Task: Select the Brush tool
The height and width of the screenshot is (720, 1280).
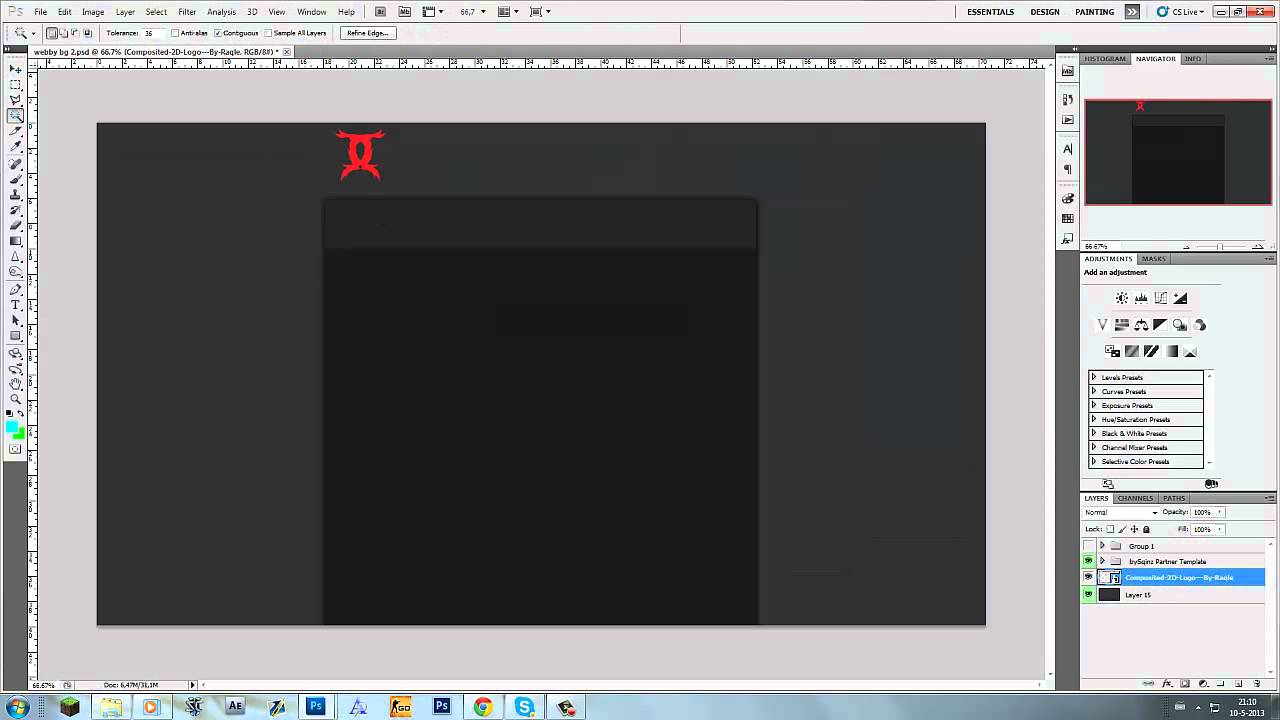Action: point(15,178)
